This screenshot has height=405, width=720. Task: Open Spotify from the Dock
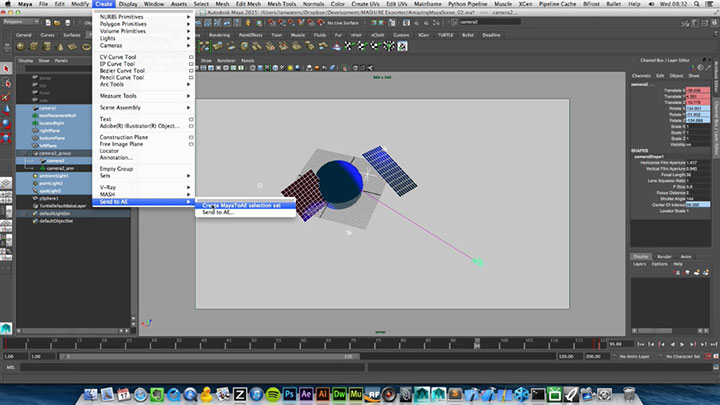click(273, 394)
